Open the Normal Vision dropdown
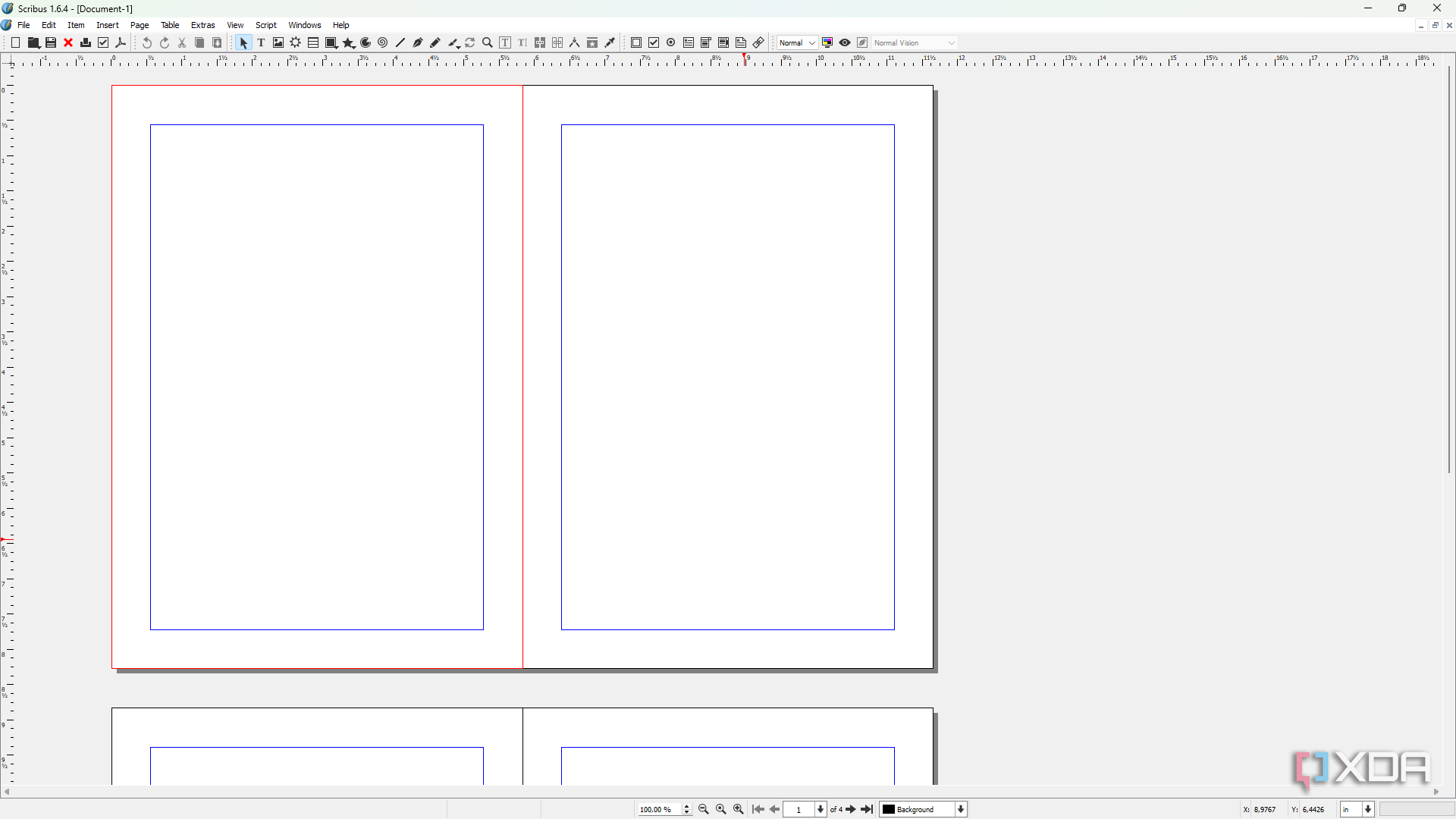The image size is (1456, 819). tap(915, 43)
